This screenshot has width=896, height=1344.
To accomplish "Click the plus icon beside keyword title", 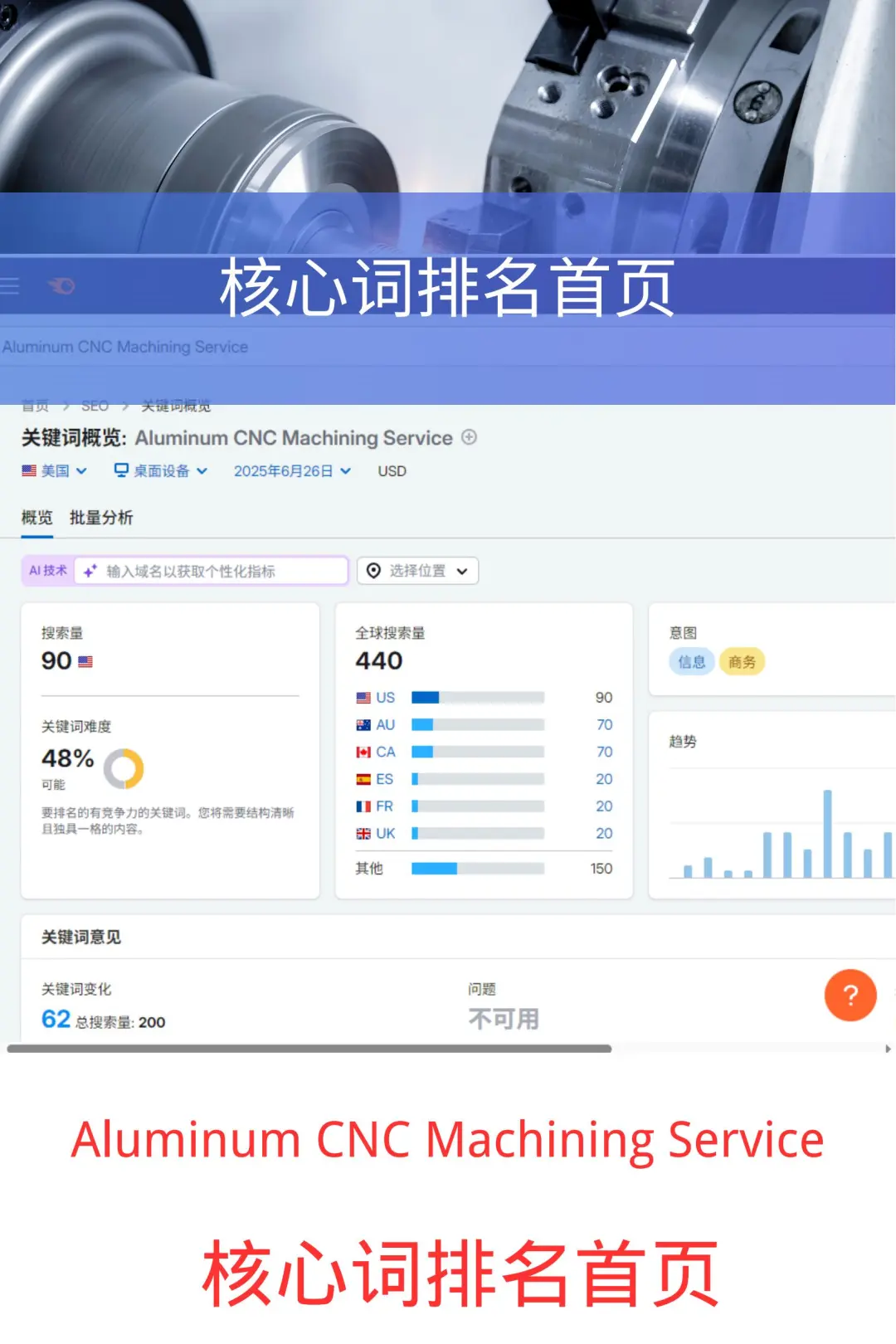I will pyautogui.click(x=469, y=437).
